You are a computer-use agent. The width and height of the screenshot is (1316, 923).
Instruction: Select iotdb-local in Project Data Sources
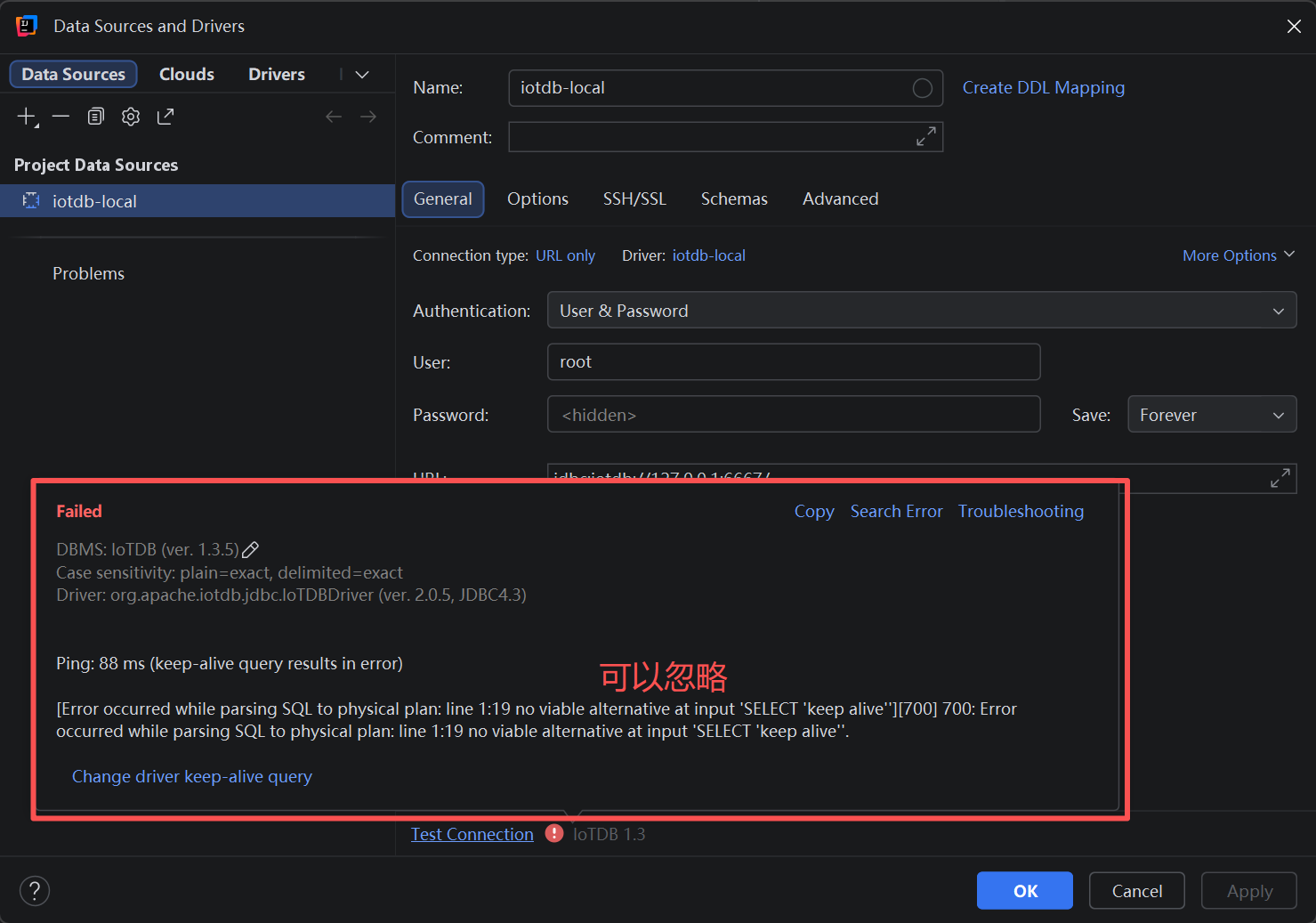[x=198, y=201]
